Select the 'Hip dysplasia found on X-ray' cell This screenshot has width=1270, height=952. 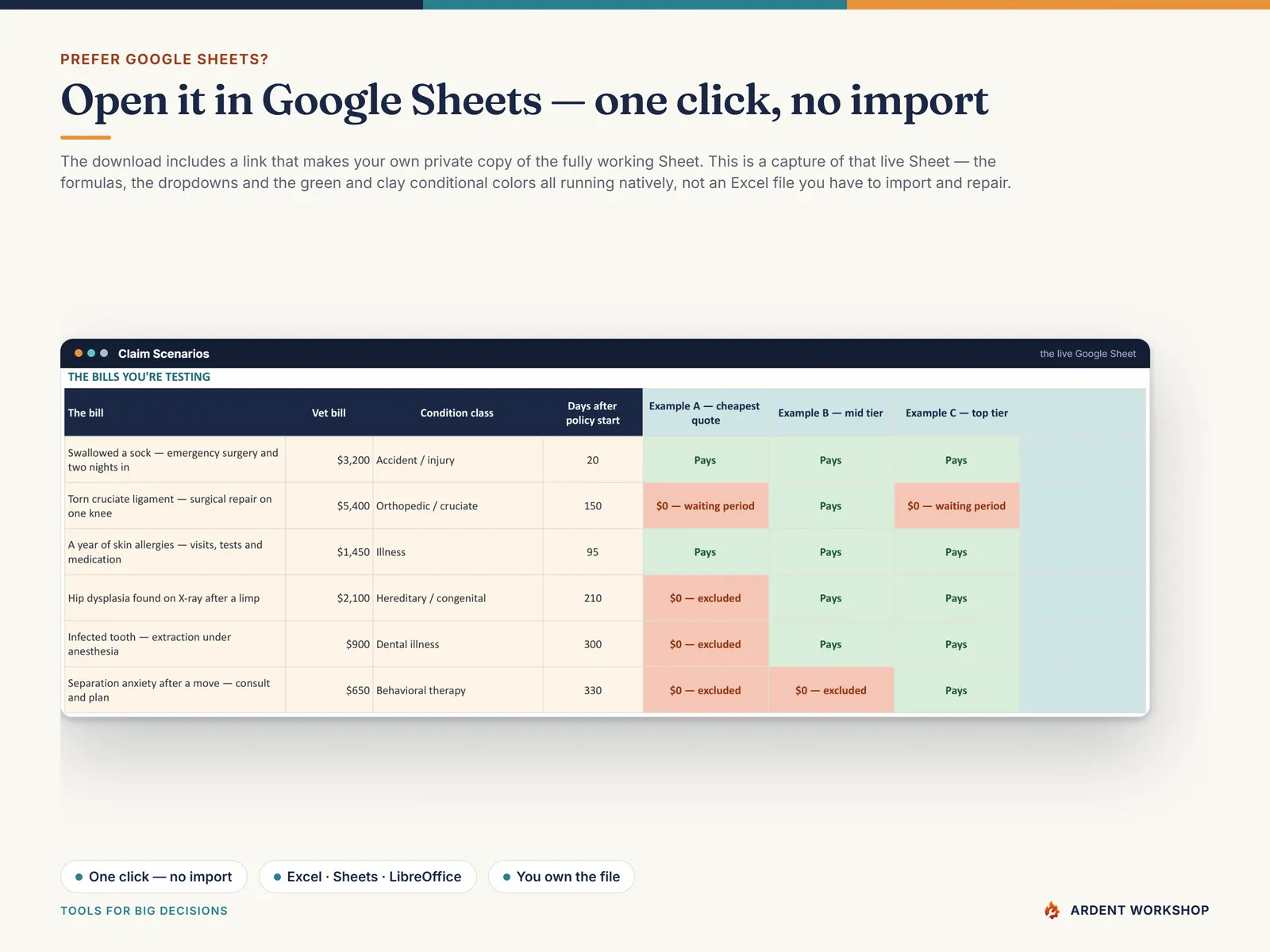[175, 598]
